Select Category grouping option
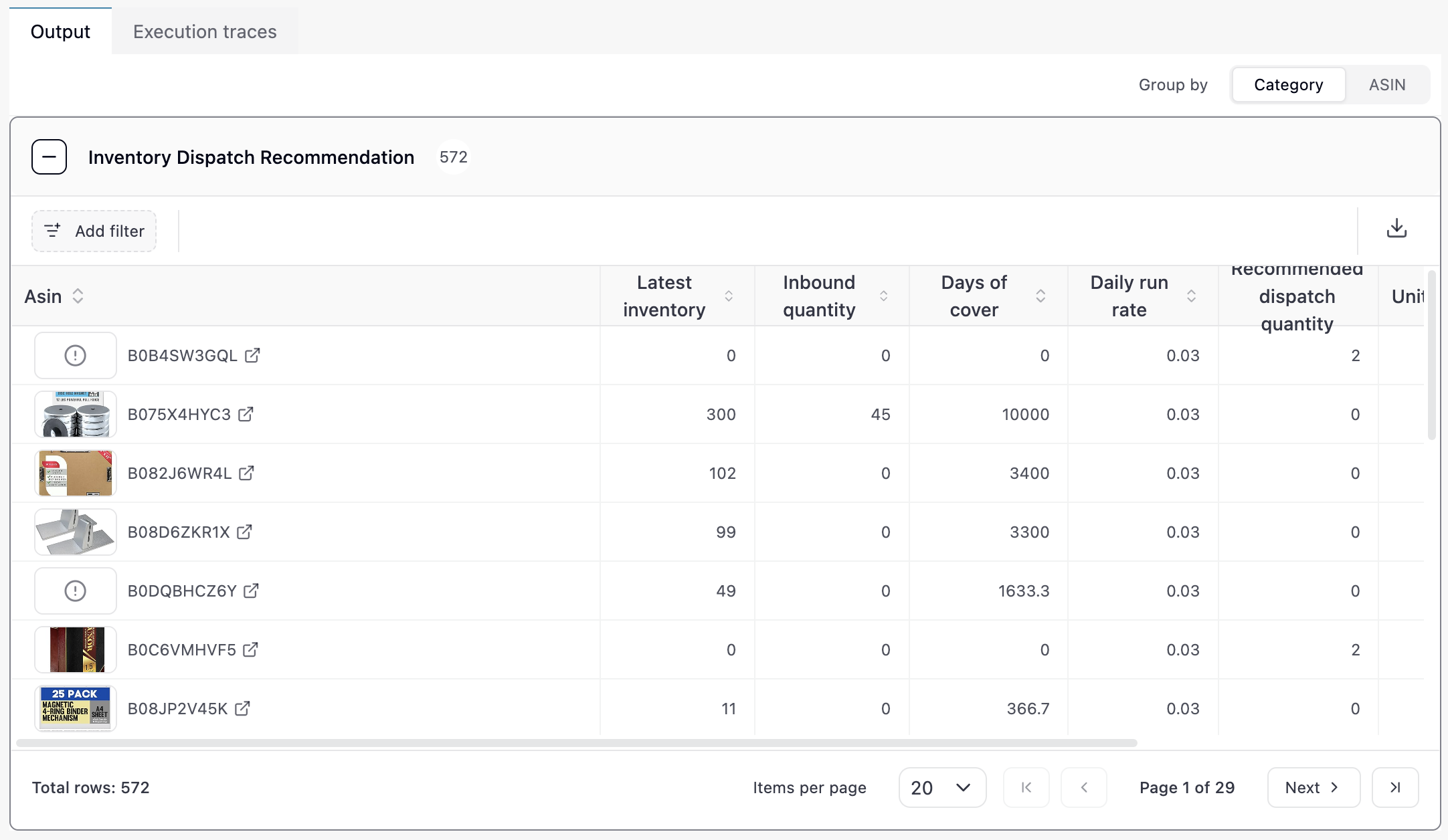The width and height of the screenshot is (1448, 840). pos(1287,84)
